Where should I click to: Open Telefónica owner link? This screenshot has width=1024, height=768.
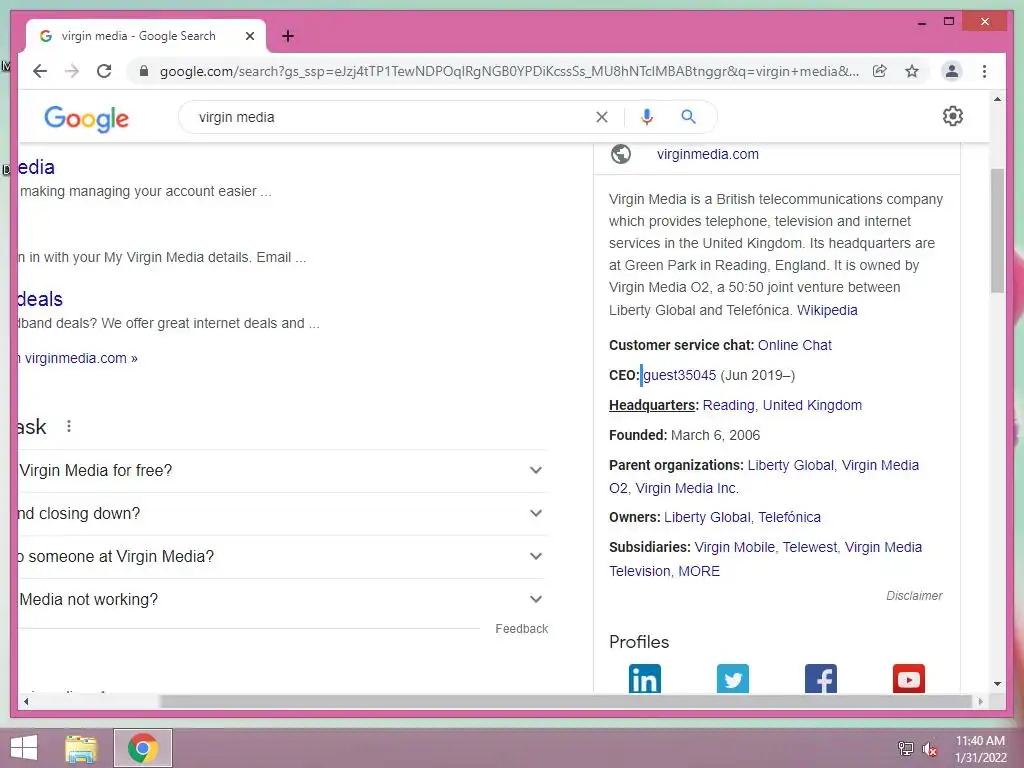click(790, 517)
